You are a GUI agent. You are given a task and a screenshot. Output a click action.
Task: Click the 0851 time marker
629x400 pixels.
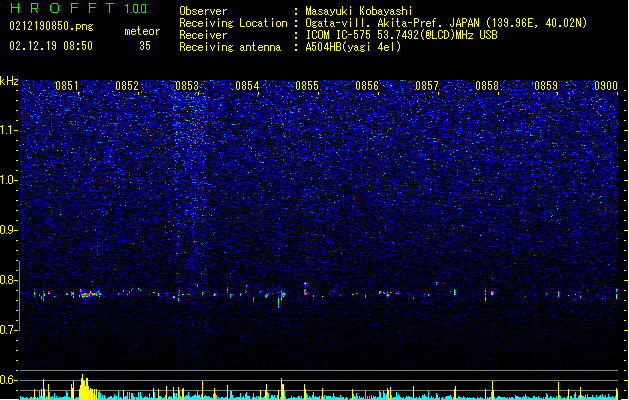[x=67, y=86]
